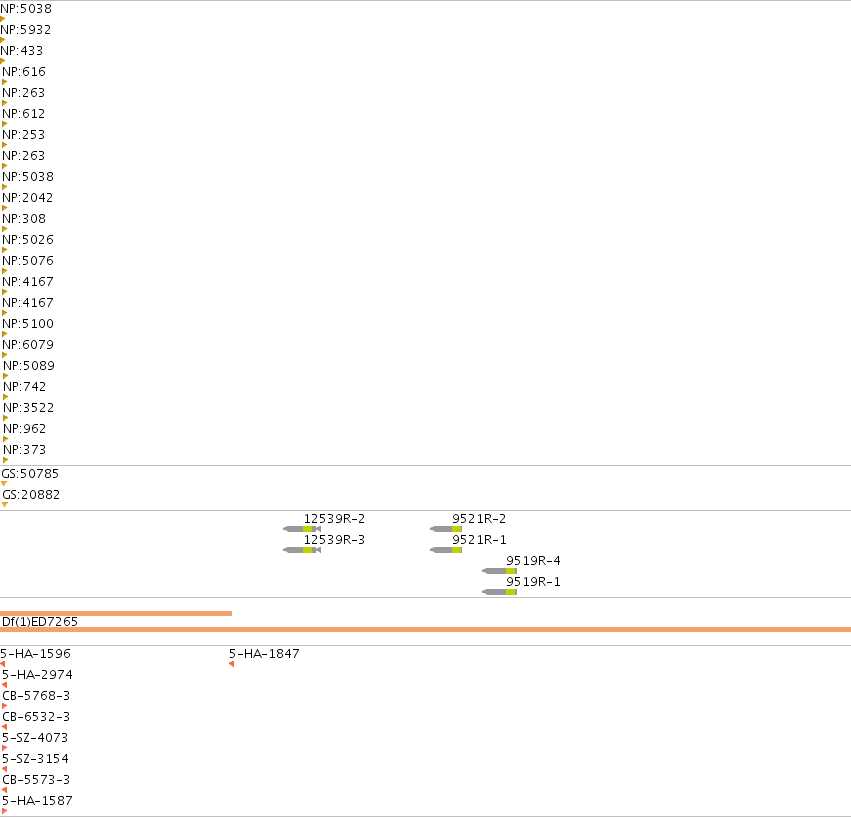Click the short orange bar above Df(1)ED7265
Screen dimensions: 851x817
(x=116, y=614)
